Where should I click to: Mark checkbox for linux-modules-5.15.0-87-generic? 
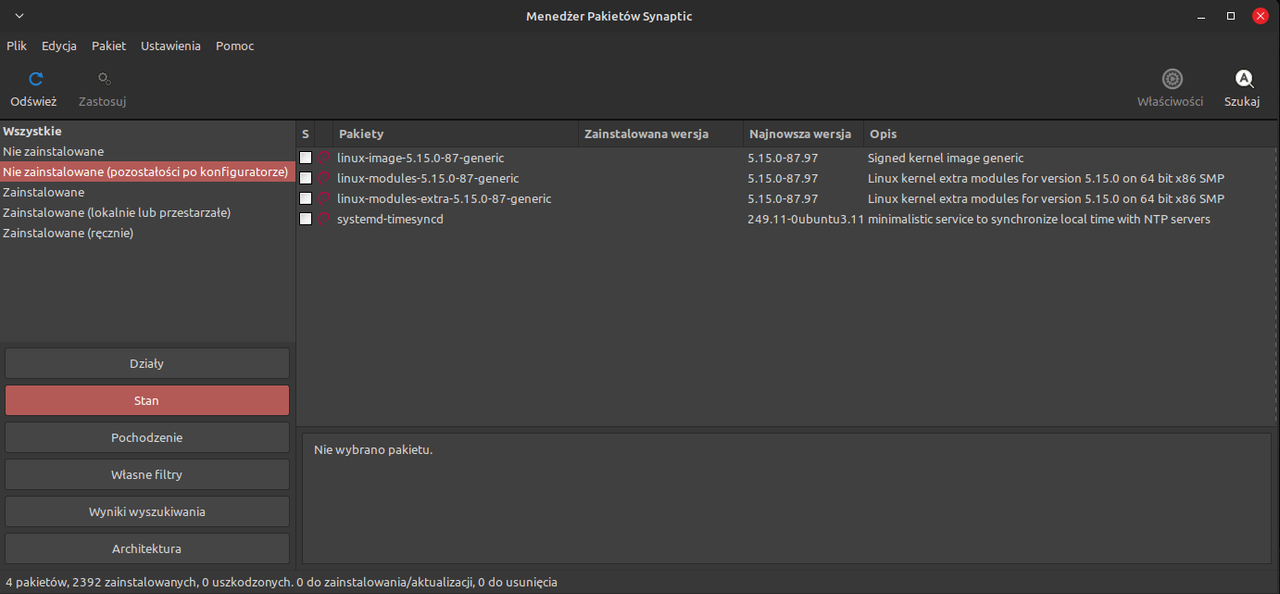click(x=306, y=178)
